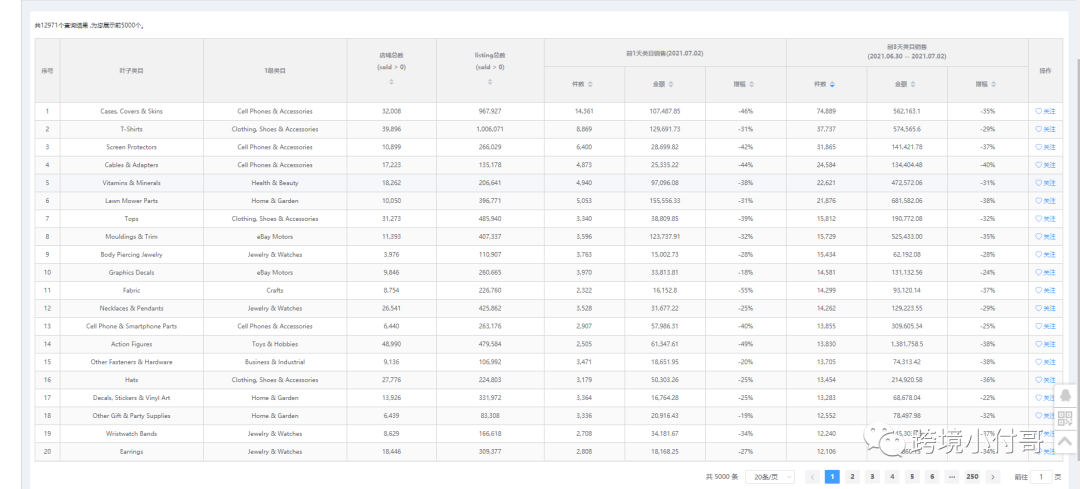Sort previous 1-day 增幅 column

(752, 84)
